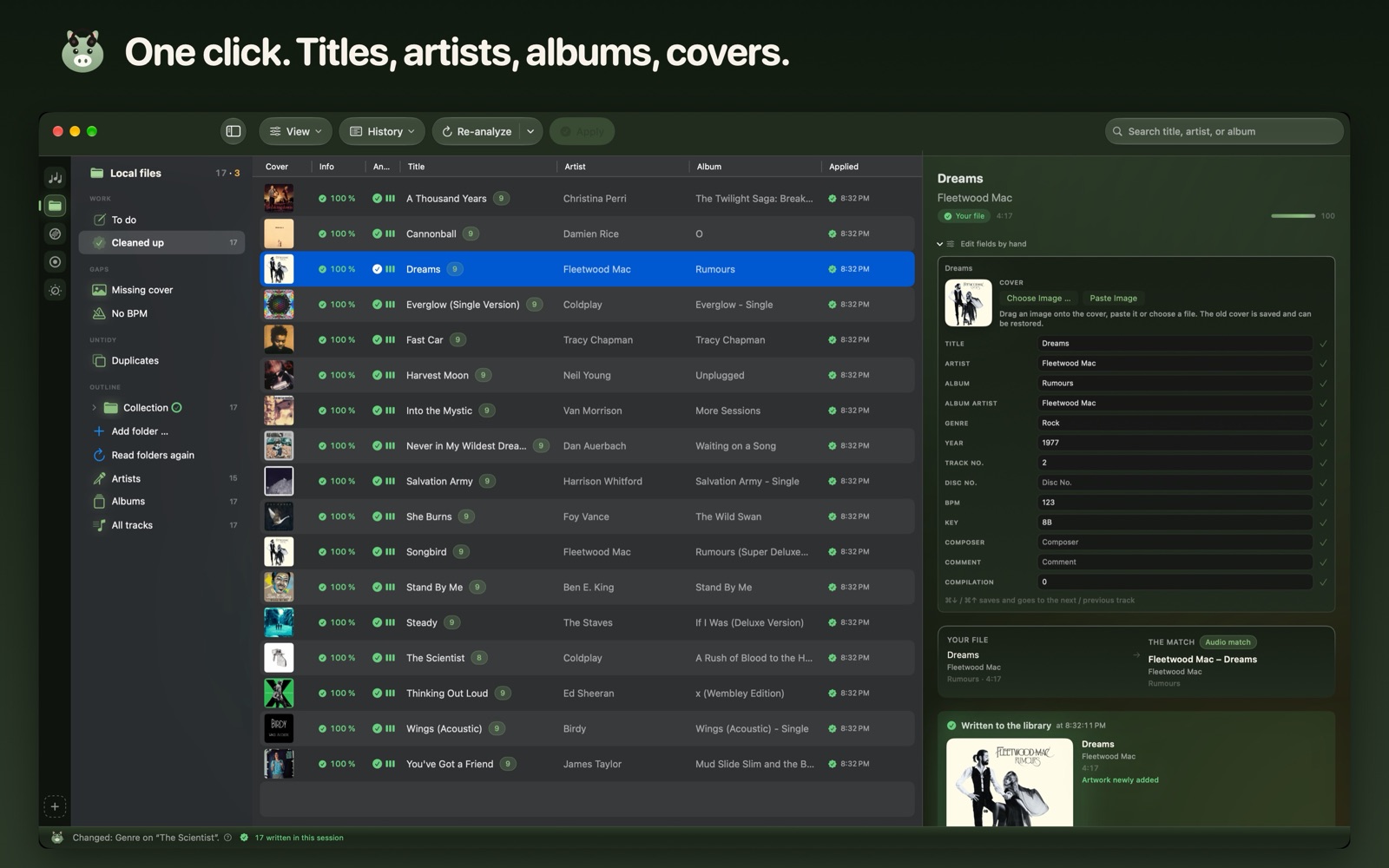The height and width of the screenshot is (868, 1389).
Task: Click the Choose Image button
Action: pos(1038,298)
